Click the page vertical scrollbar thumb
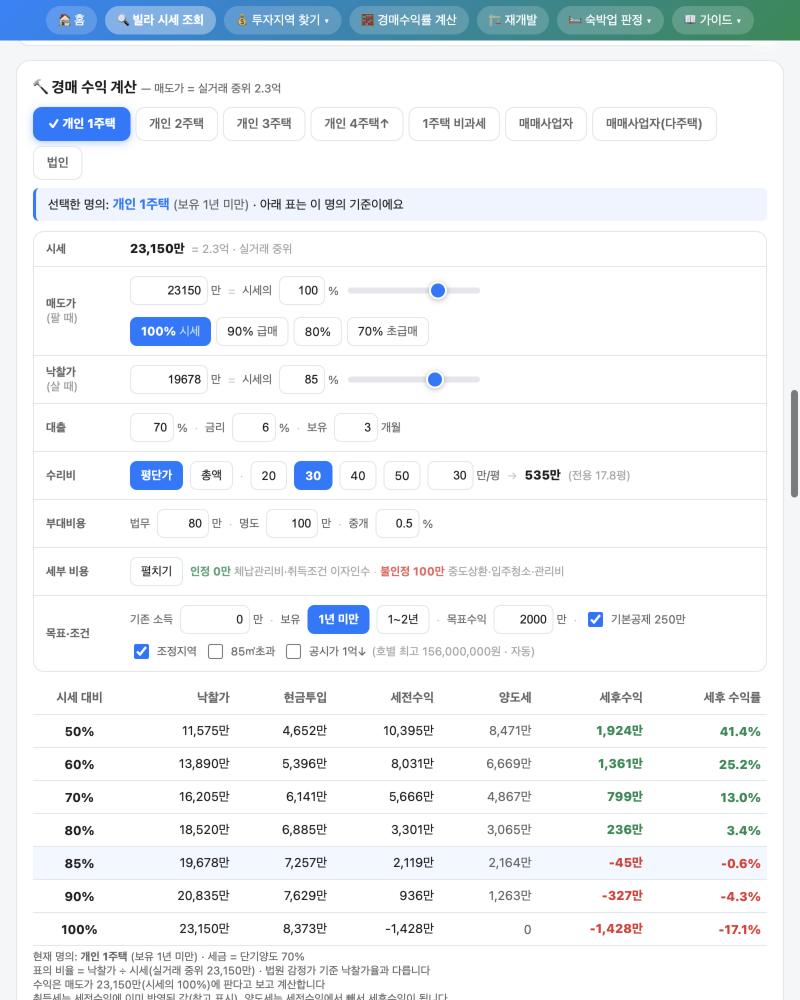Image resolution: width=800 pixels, height=1000 pixels. point(794,443)
